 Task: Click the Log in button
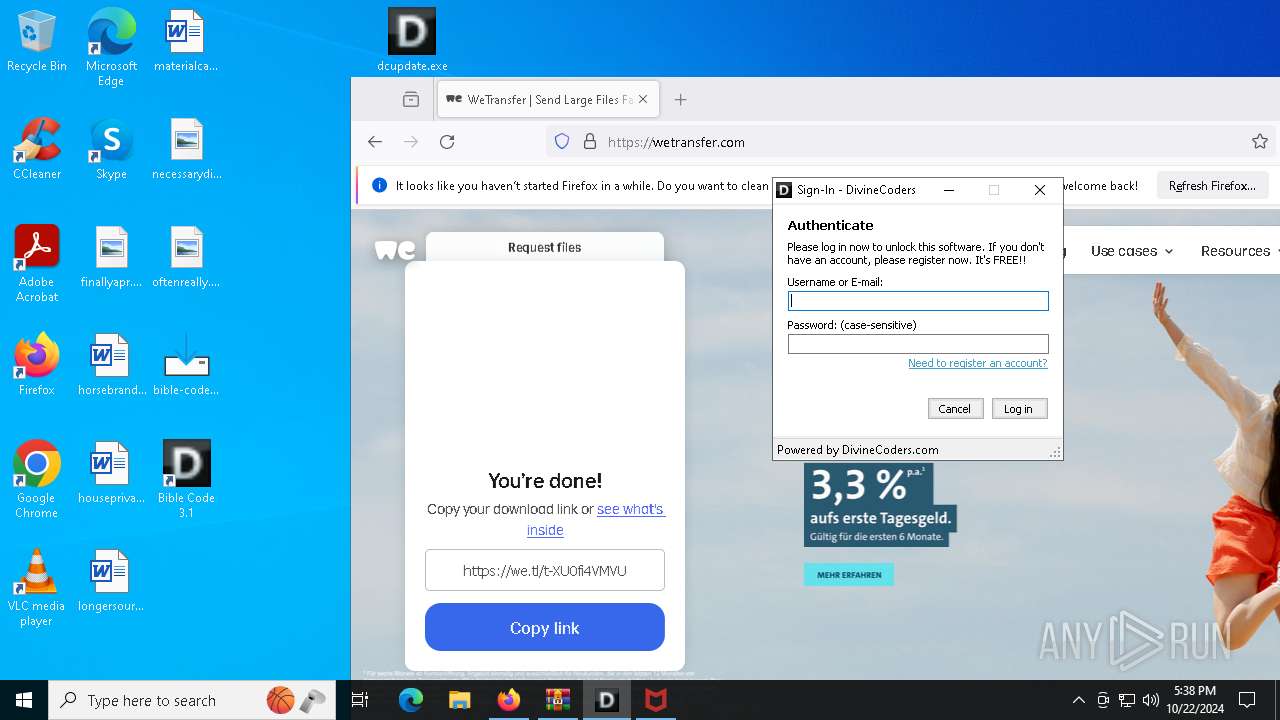pyautogui.click(x=1019, y=409)
